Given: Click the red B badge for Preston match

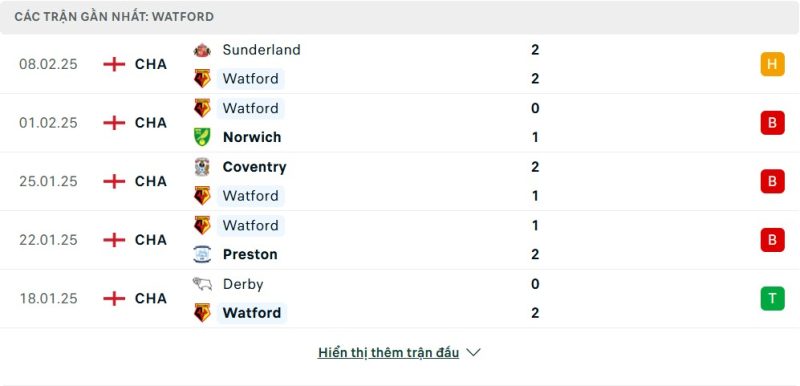Looking at the screenshot, I should (772, 240).
